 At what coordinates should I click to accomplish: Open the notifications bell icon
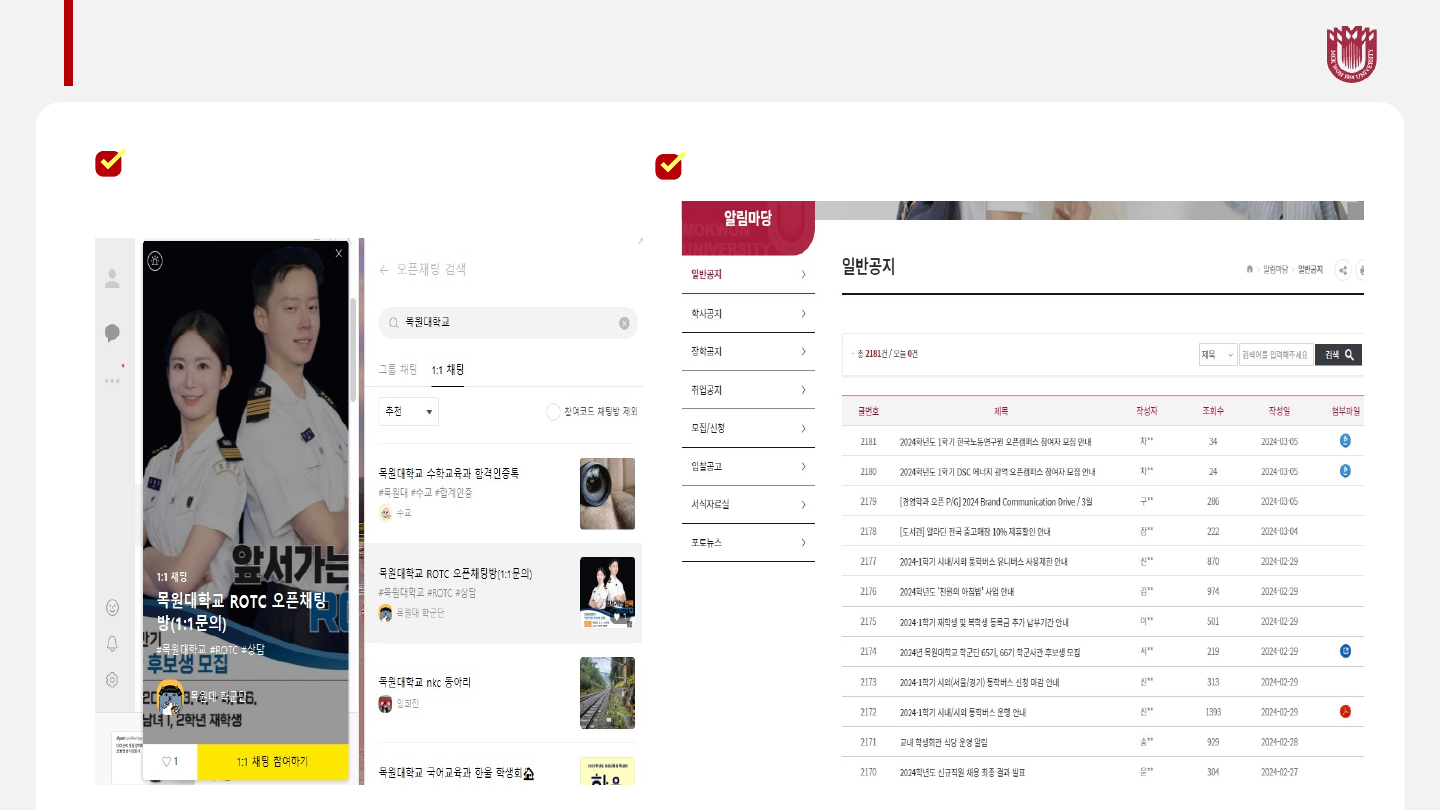pyautogui.click(x=112, y=643)
